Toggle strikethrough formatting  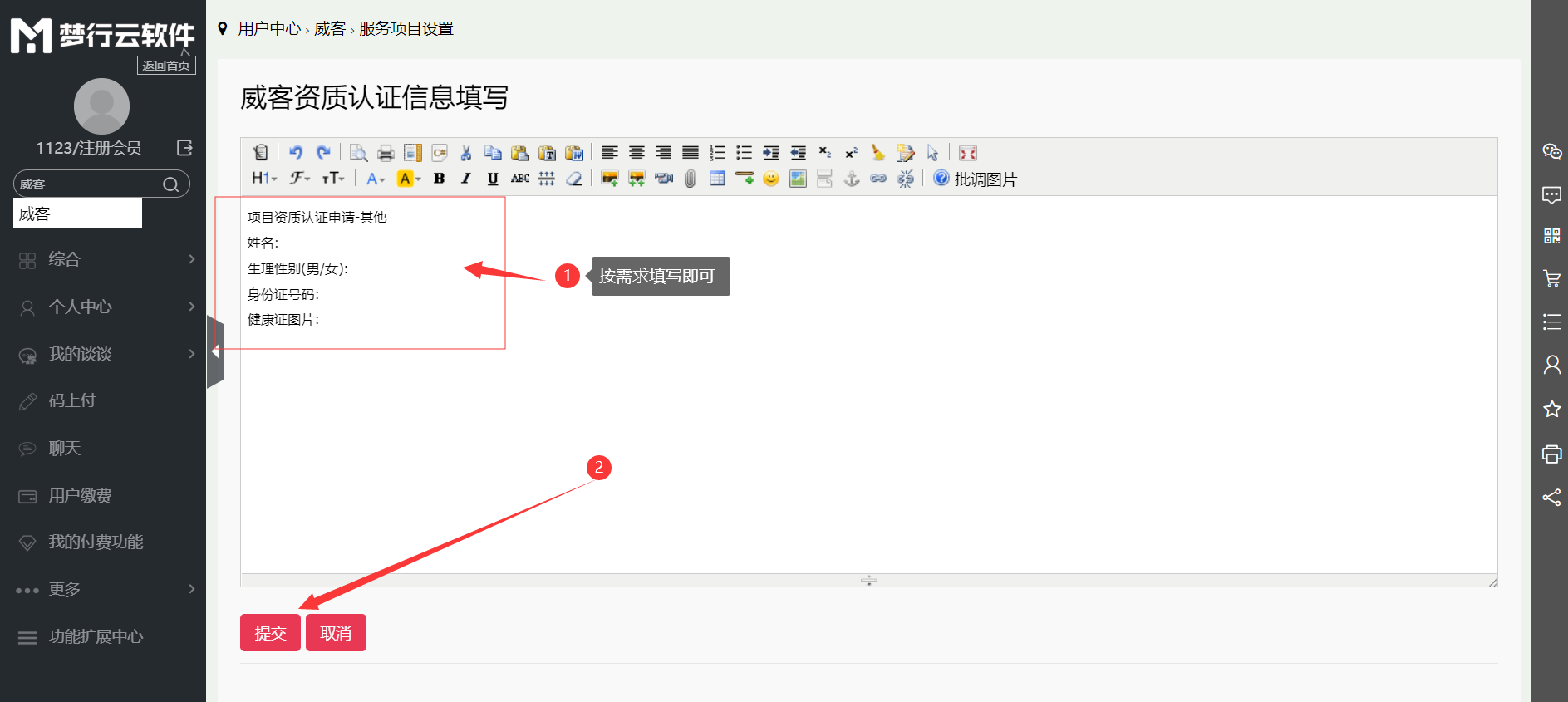pyautogui.click(x=520, y=179)
